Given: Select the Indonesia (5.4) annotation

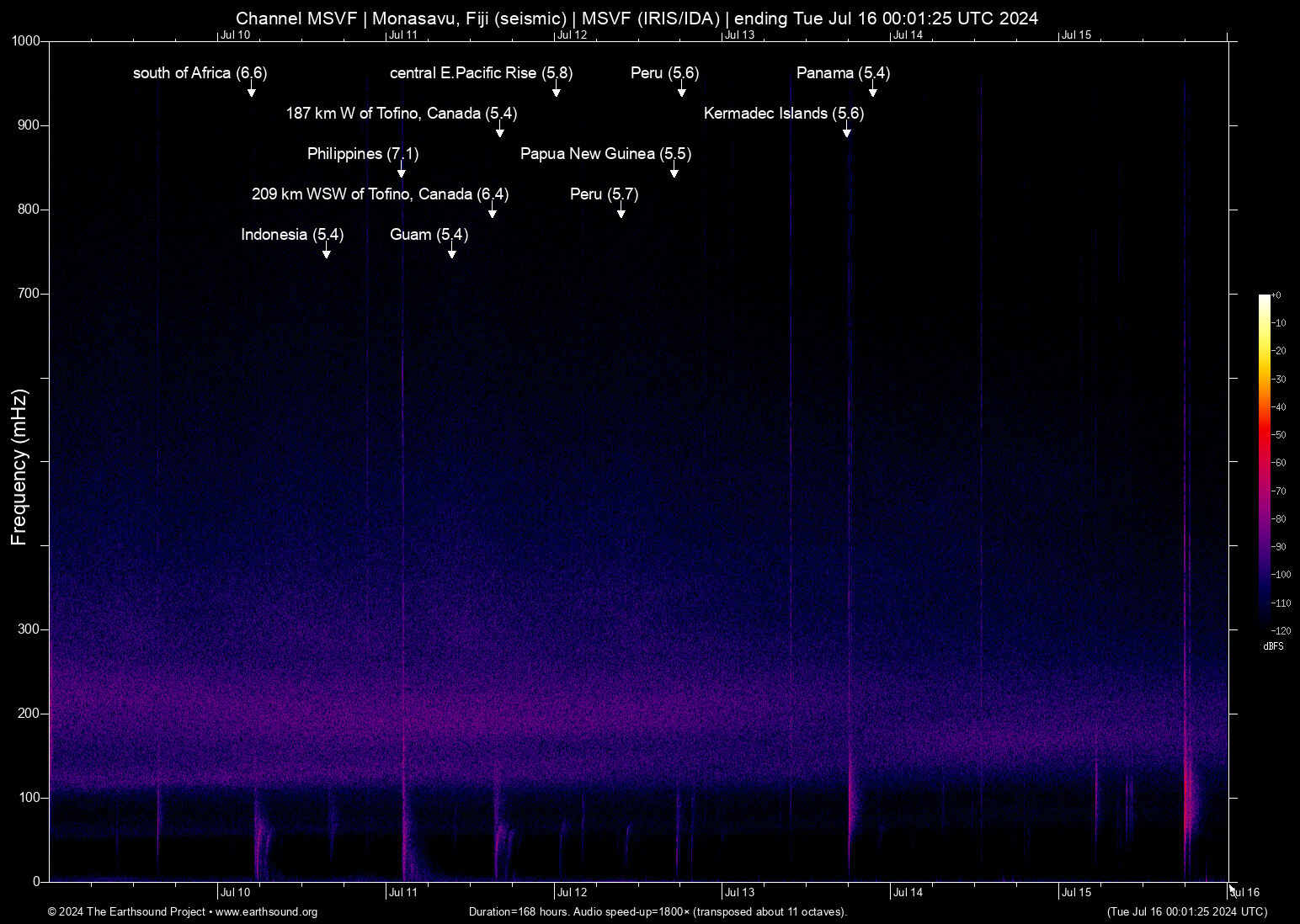Looking at the screenshot, I should 291,235.
